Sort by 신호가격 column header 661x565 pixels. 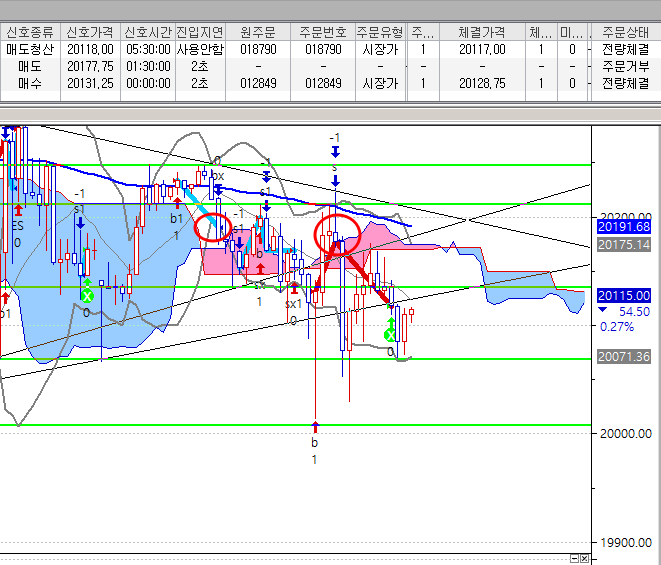89,31
